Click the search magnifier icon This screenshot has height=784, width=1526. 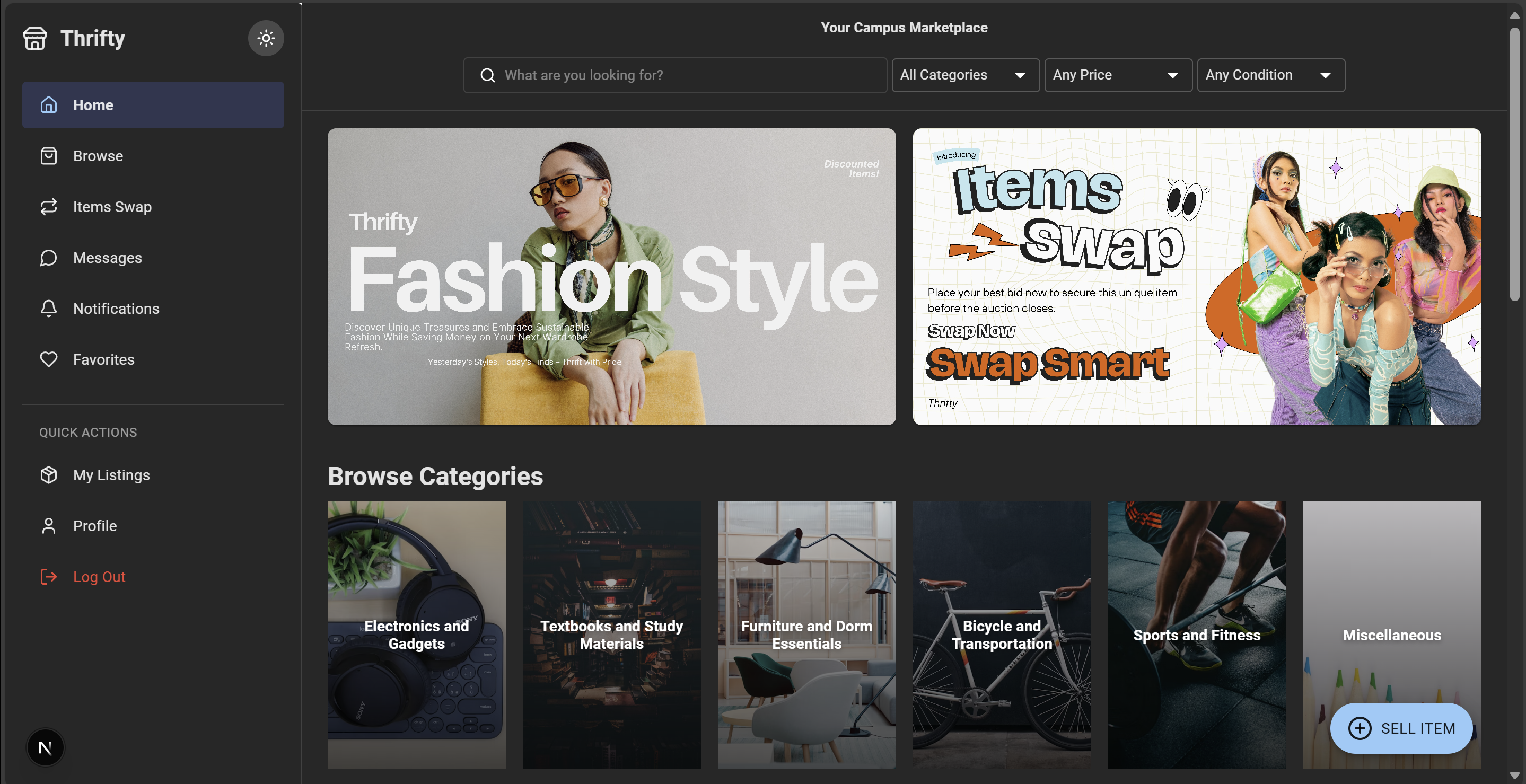tap(487, 75)
